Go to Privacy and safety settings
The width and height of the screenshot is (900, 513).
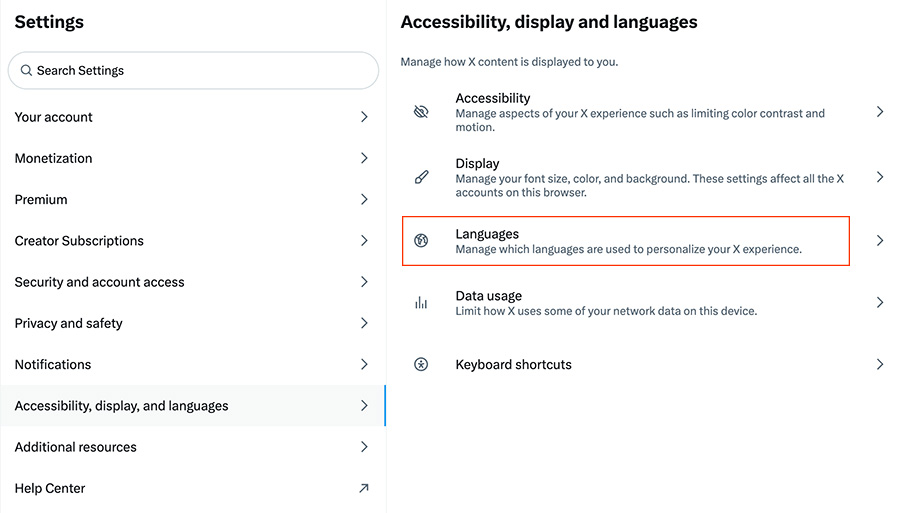pyautogui.click(x=193, y=324)
